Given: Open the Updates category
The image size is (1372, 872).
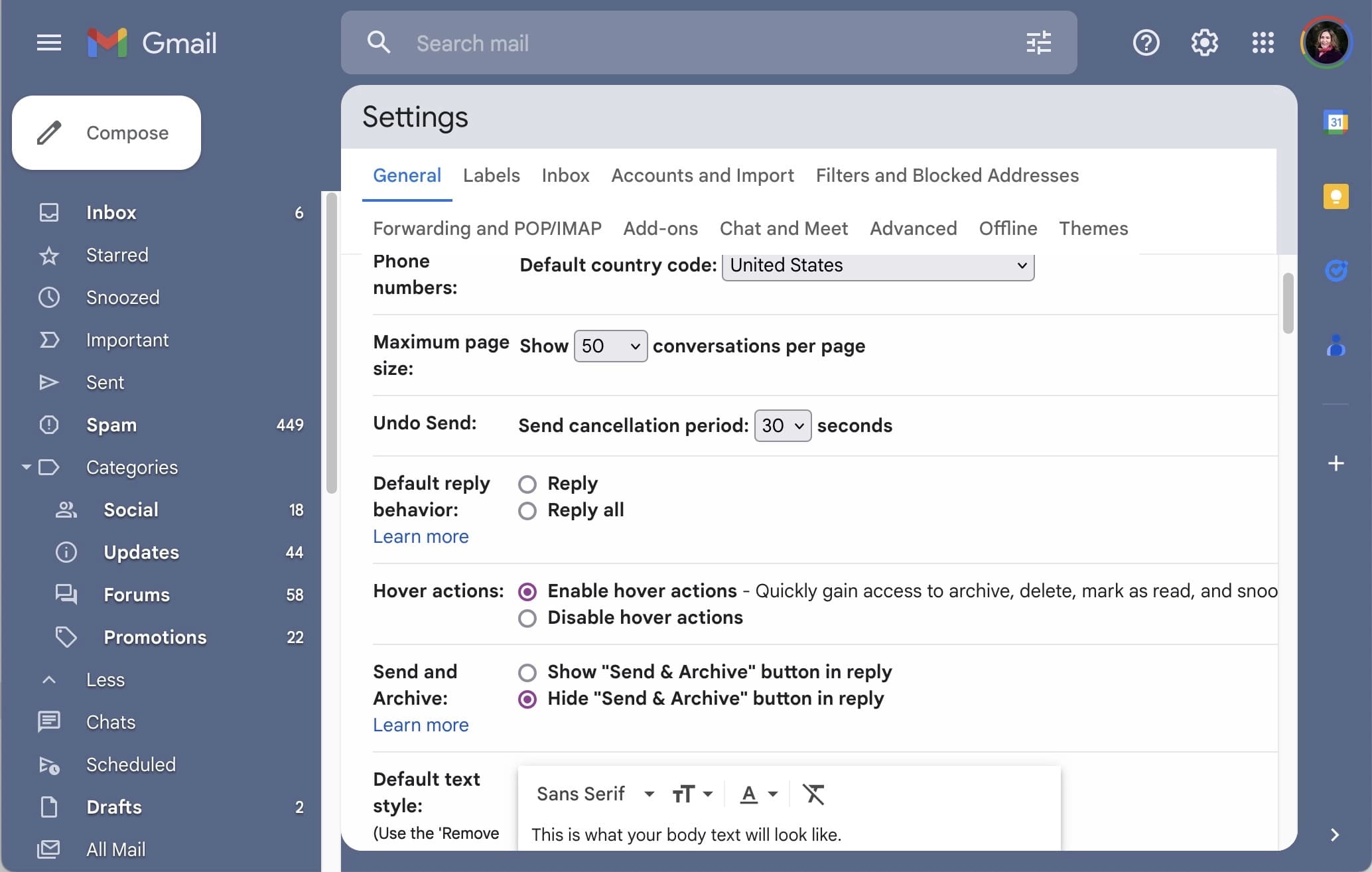Looking at the screenshot, I should (141, 552).
